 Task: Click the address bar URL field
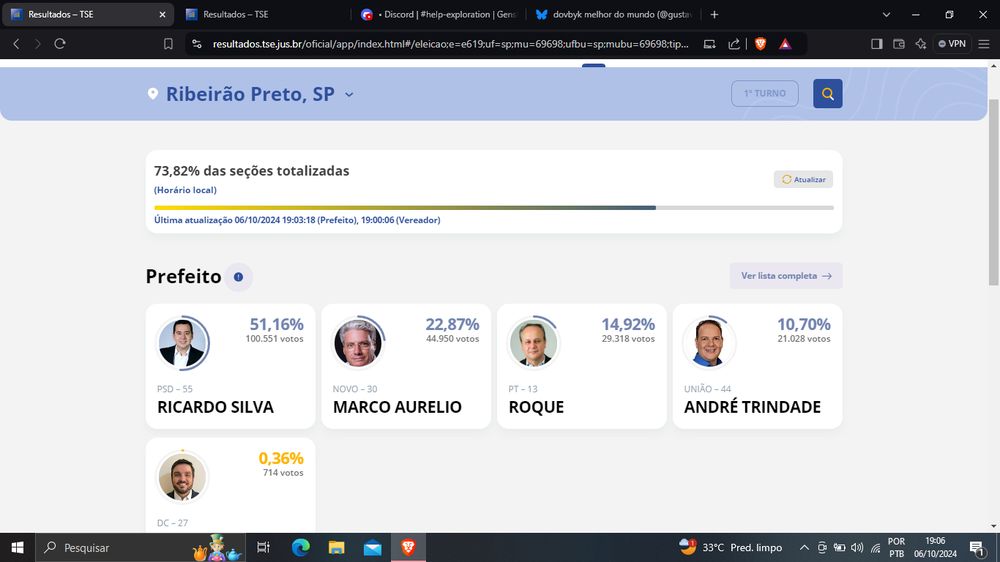point(450,44)
